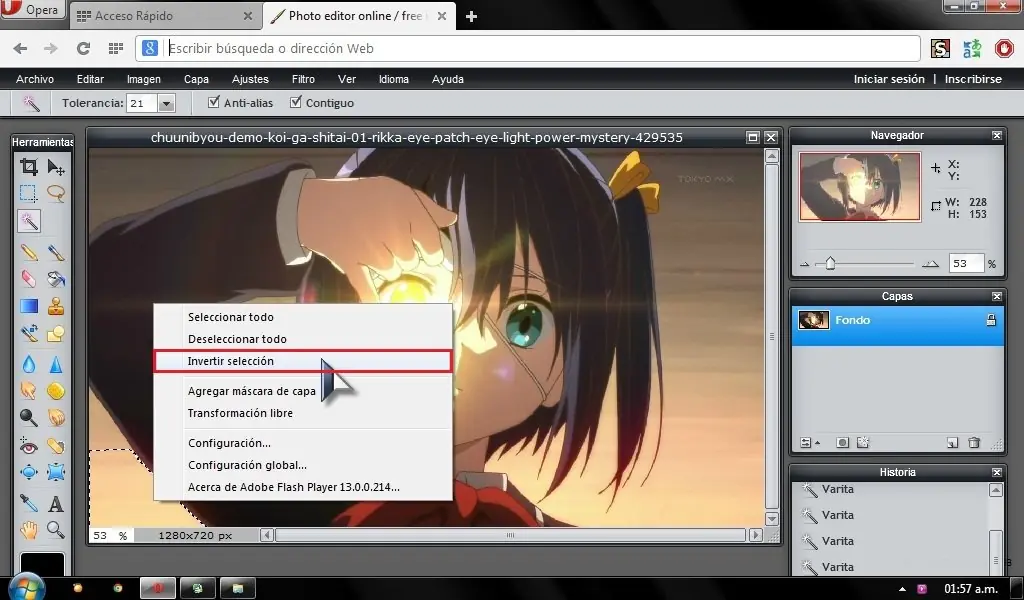Select the Blur droplet tool

(x=29, y=364)
